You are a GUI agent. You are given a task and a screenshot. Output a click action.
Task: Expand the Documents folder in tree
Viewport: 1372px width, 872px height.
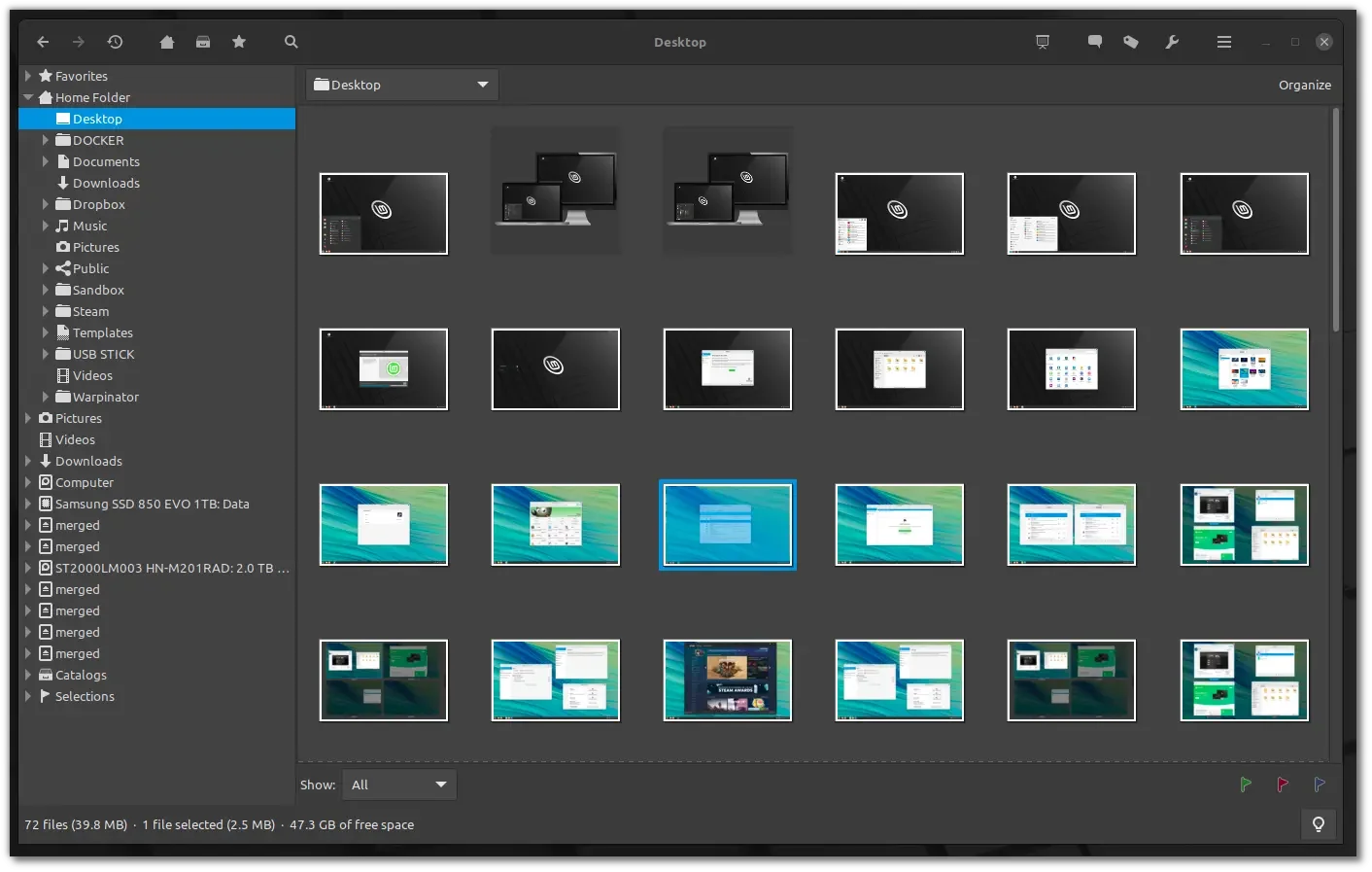tap(46, 161)
